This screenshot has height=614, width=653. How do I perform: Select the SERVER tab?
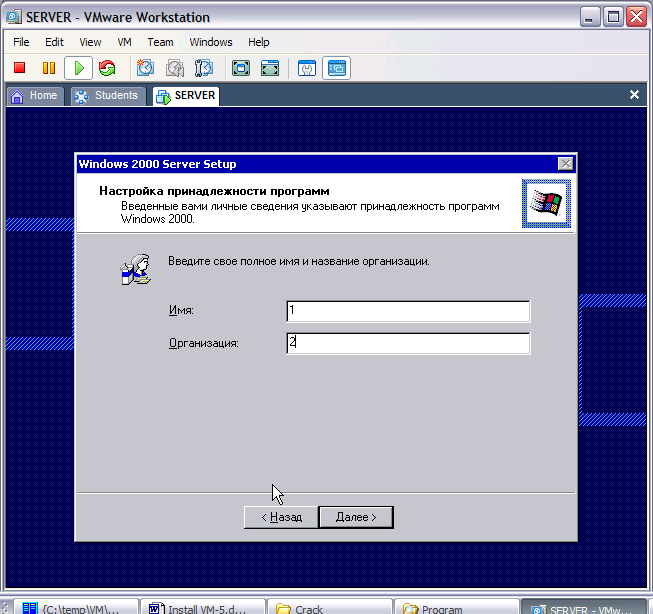(186, 96)
